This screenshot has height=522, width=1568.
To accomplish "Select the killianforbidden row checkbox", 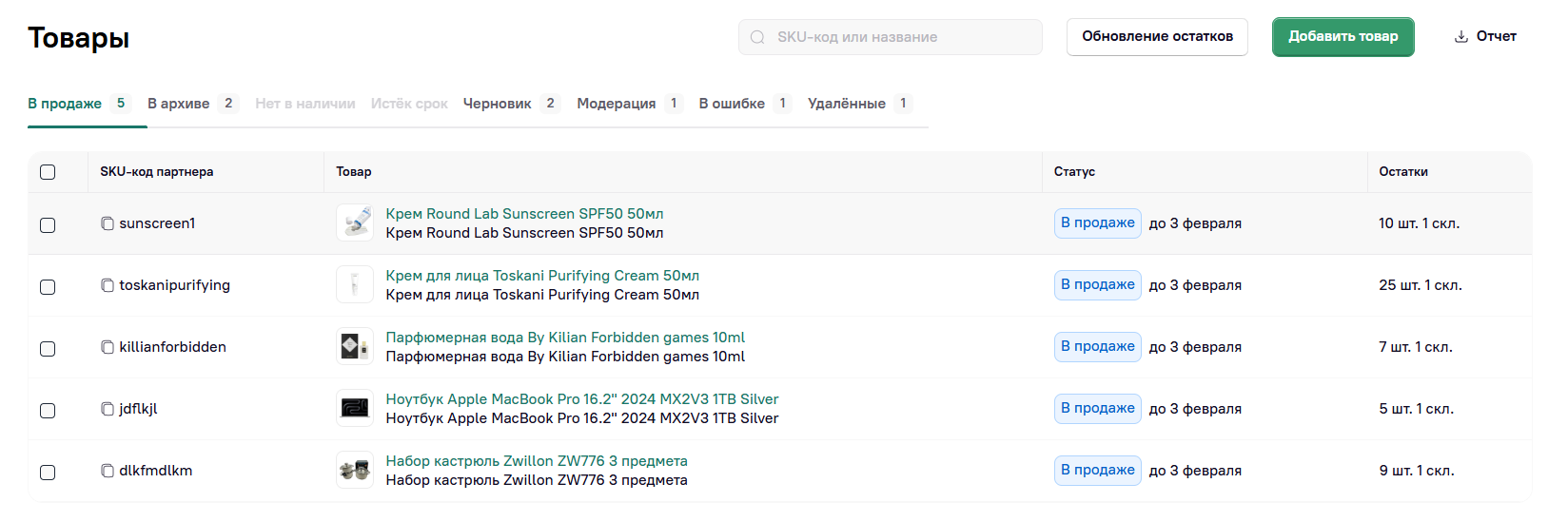I will (x=48, y=349).
